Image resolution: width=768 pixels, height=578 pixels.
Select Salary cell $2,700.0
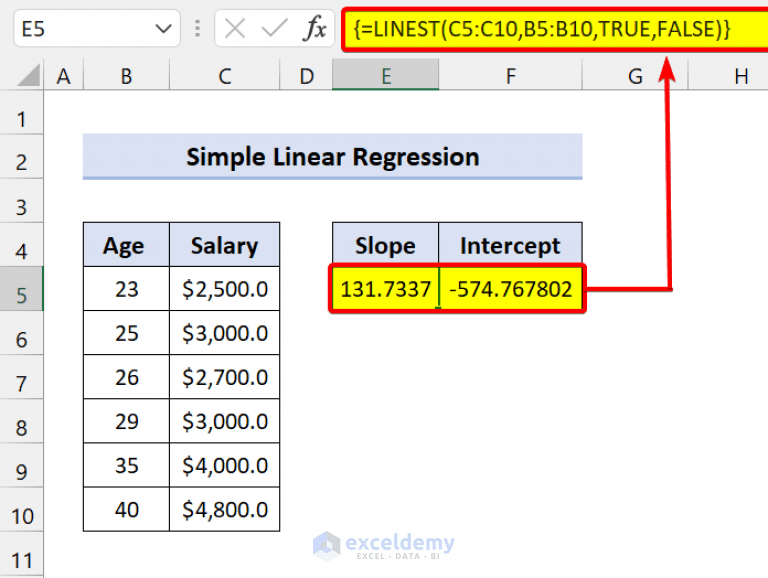tap(225, 377)
